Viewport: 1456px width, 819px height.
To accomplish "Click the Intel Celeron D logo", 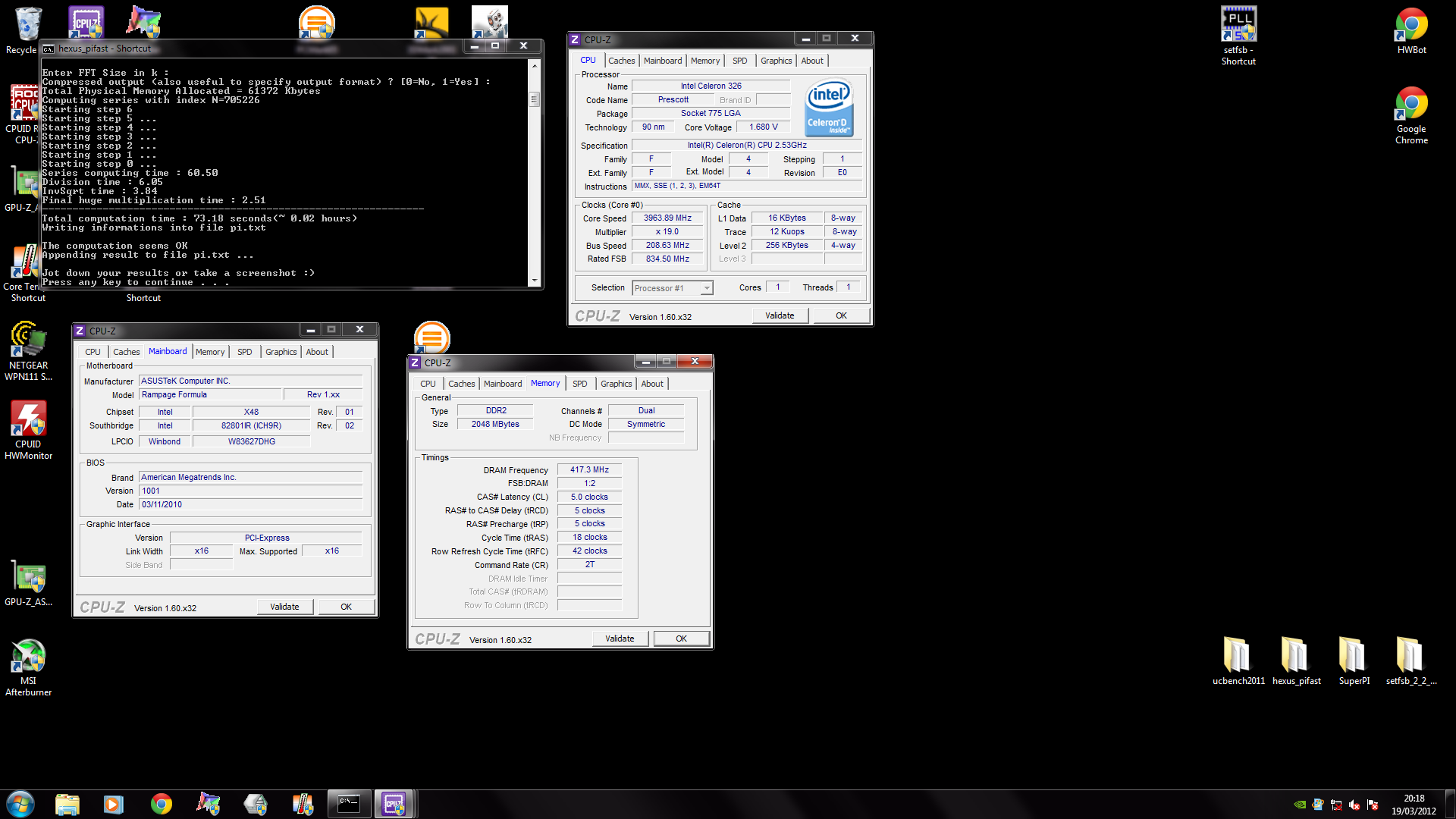I will point(829,108).
